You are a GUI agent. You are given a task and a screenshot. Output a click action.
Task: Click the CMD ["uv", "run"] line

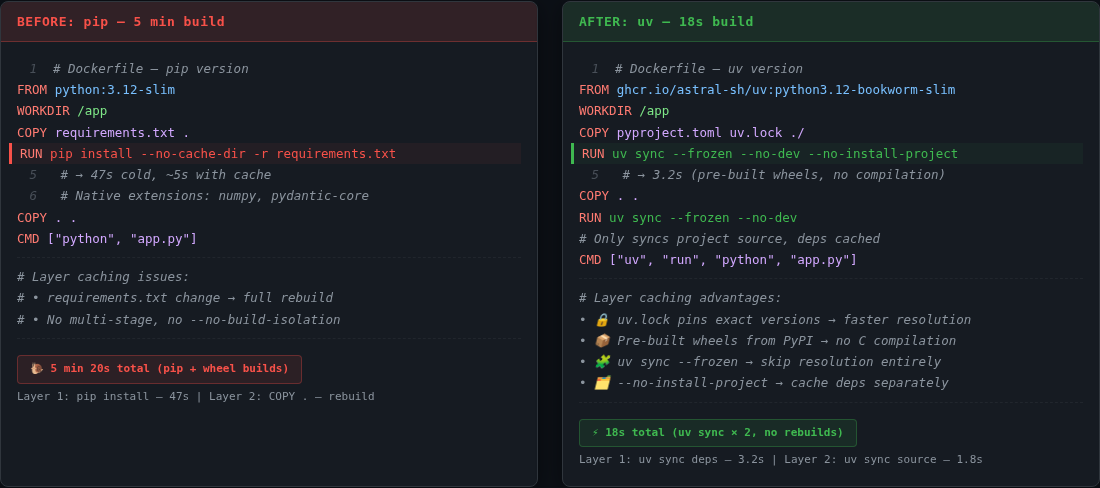[x=718, y=260]
